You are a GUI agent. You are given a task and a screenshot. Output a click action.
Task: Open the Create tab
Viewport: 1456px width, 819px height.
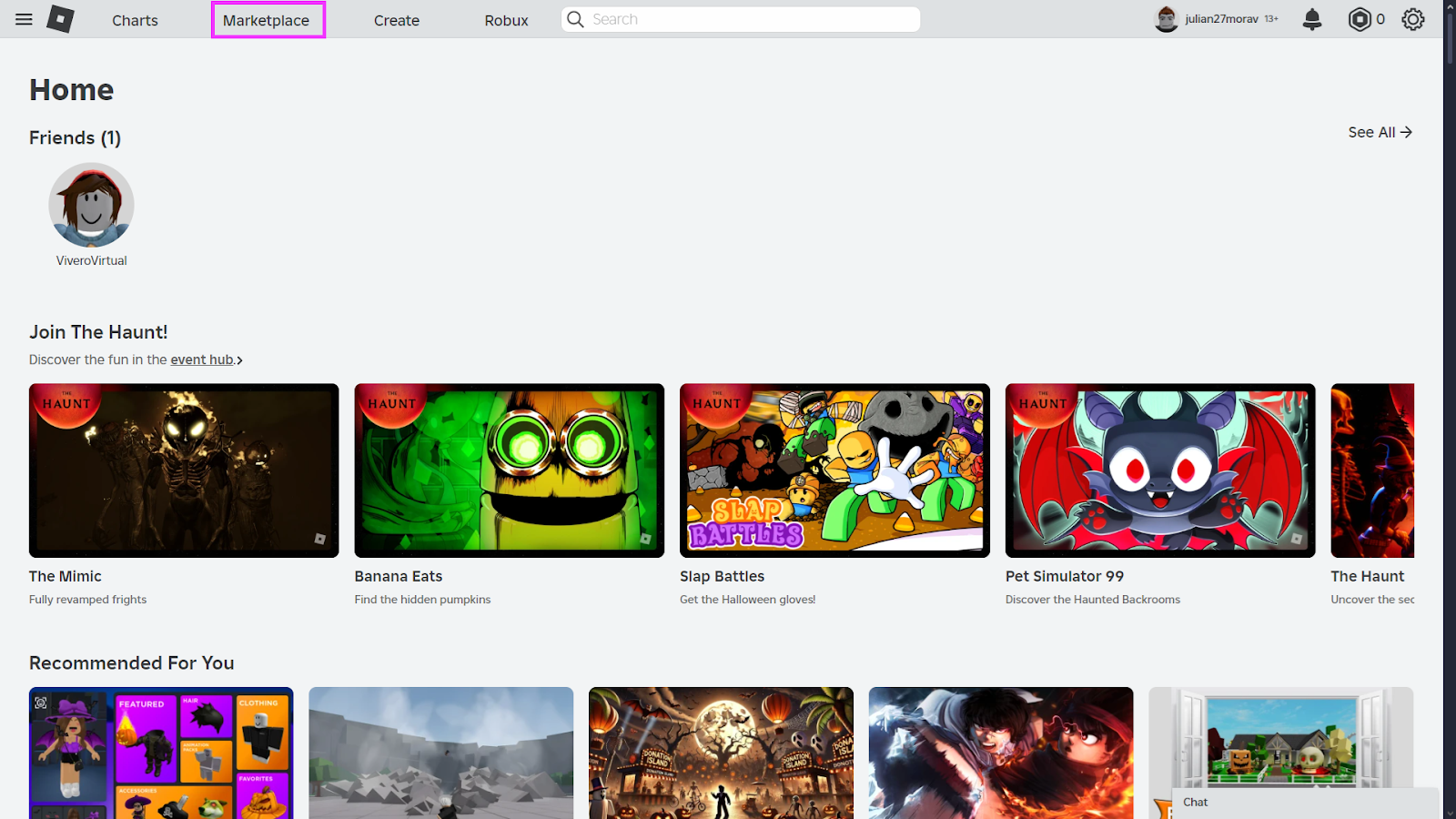[397, 20]
